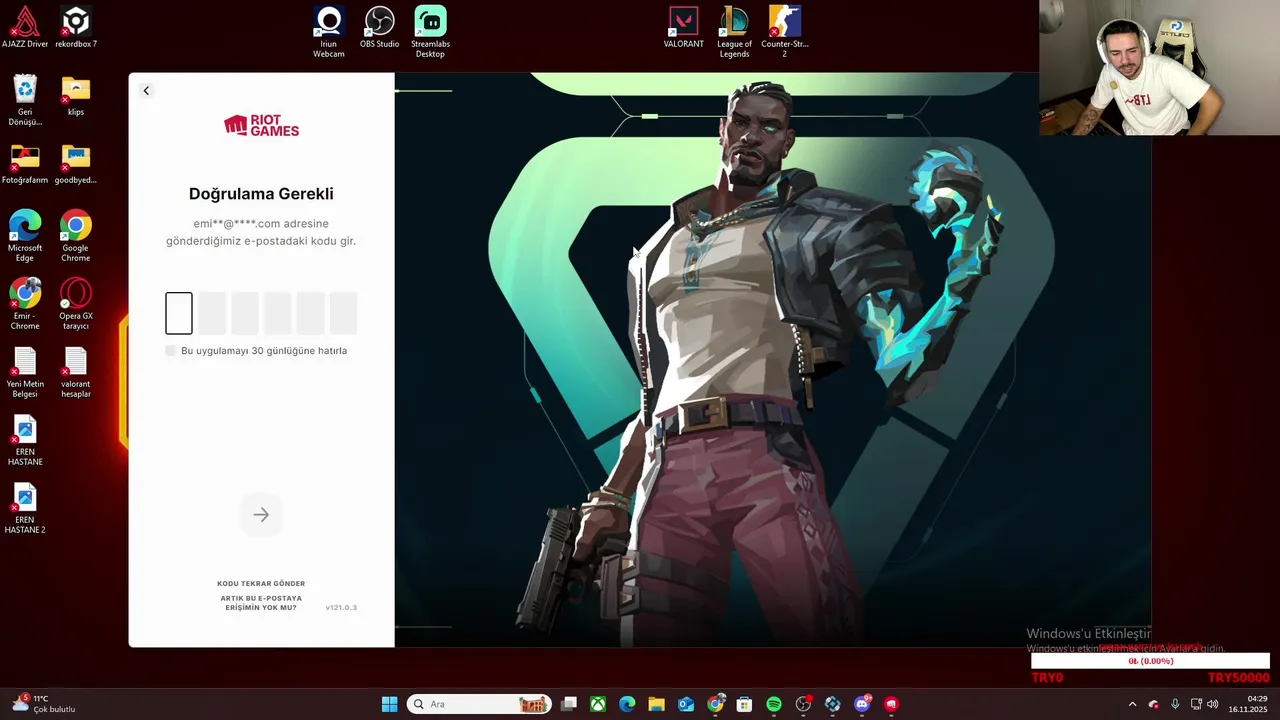1280x720 pixels.
Task: Select EREN HASTANE 2 image file
Action: point(25,508)
